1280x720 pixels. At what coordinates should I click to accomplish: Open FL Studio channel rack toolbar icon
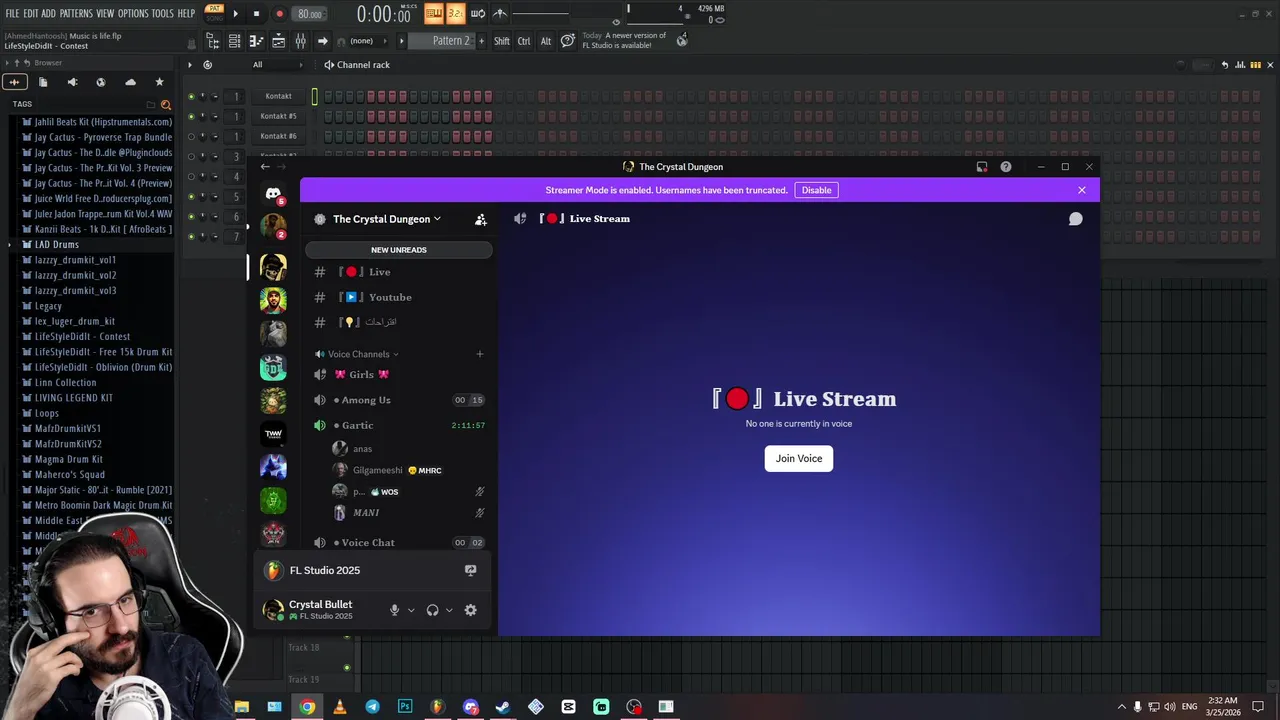[x=234, y=41]
